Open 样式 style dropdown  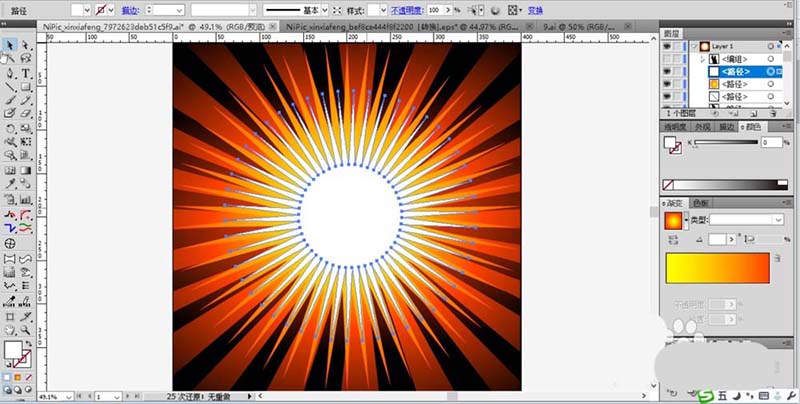click(383, 10)
